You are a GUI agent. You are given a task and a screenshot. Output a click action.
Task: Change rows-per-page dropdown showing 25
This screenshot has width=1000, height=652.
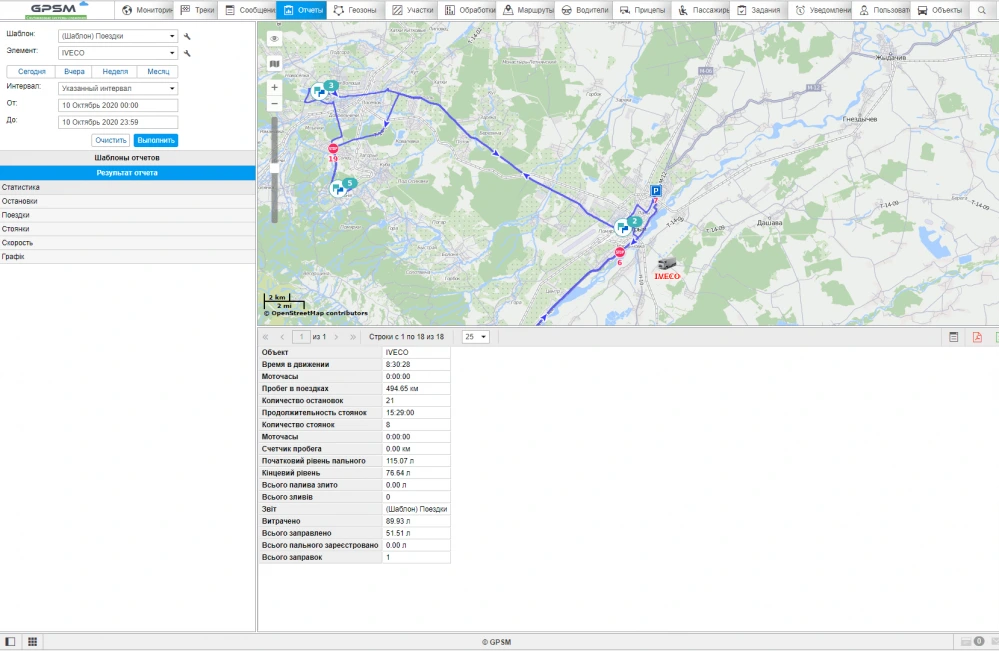click(476, 337)
